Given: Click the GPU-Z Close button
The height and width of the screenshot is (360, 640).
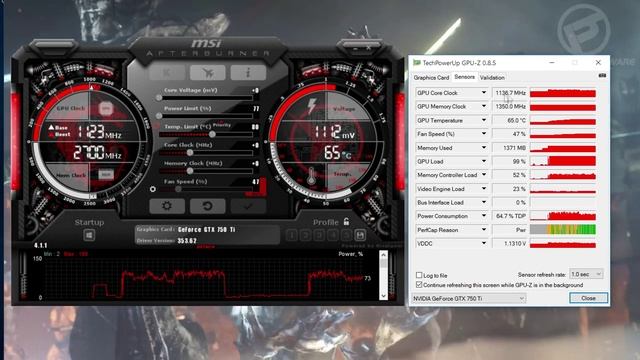Looking at the screenshot, I should coord(588,298).
